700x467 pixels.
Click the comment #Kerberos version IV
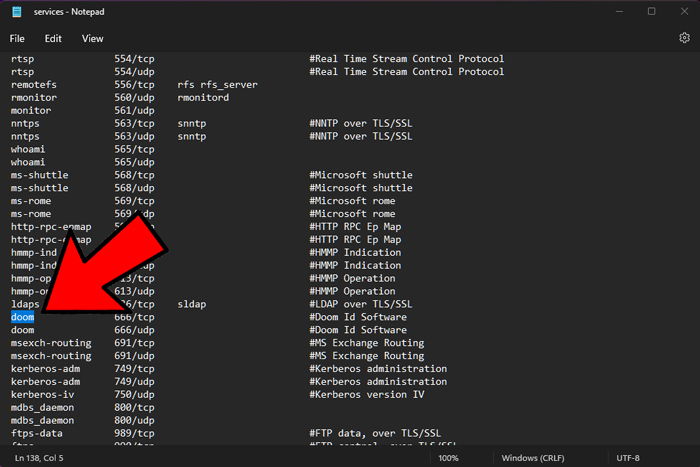tap(367, 395)
